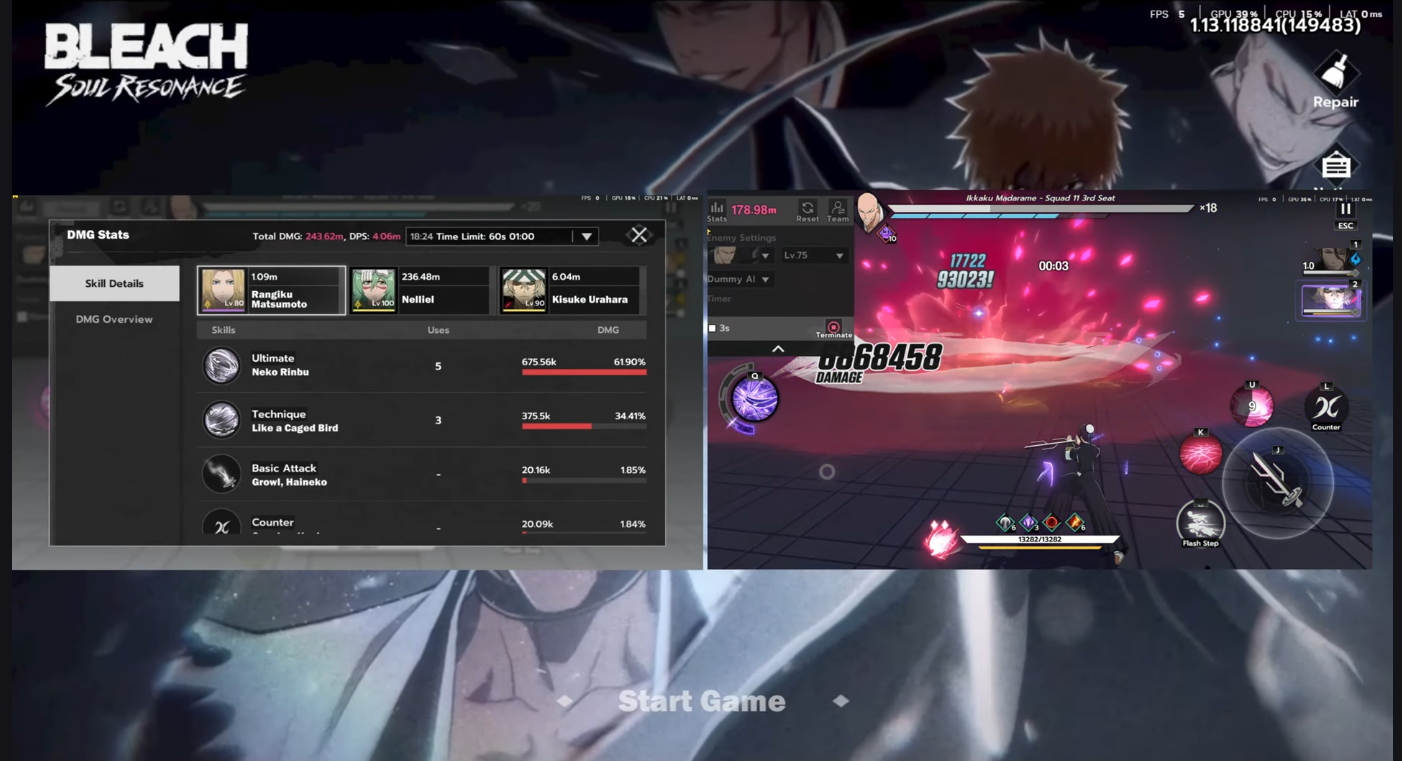Click the Start Game button
1402x761 pixels.
click(x=702, y=701)
